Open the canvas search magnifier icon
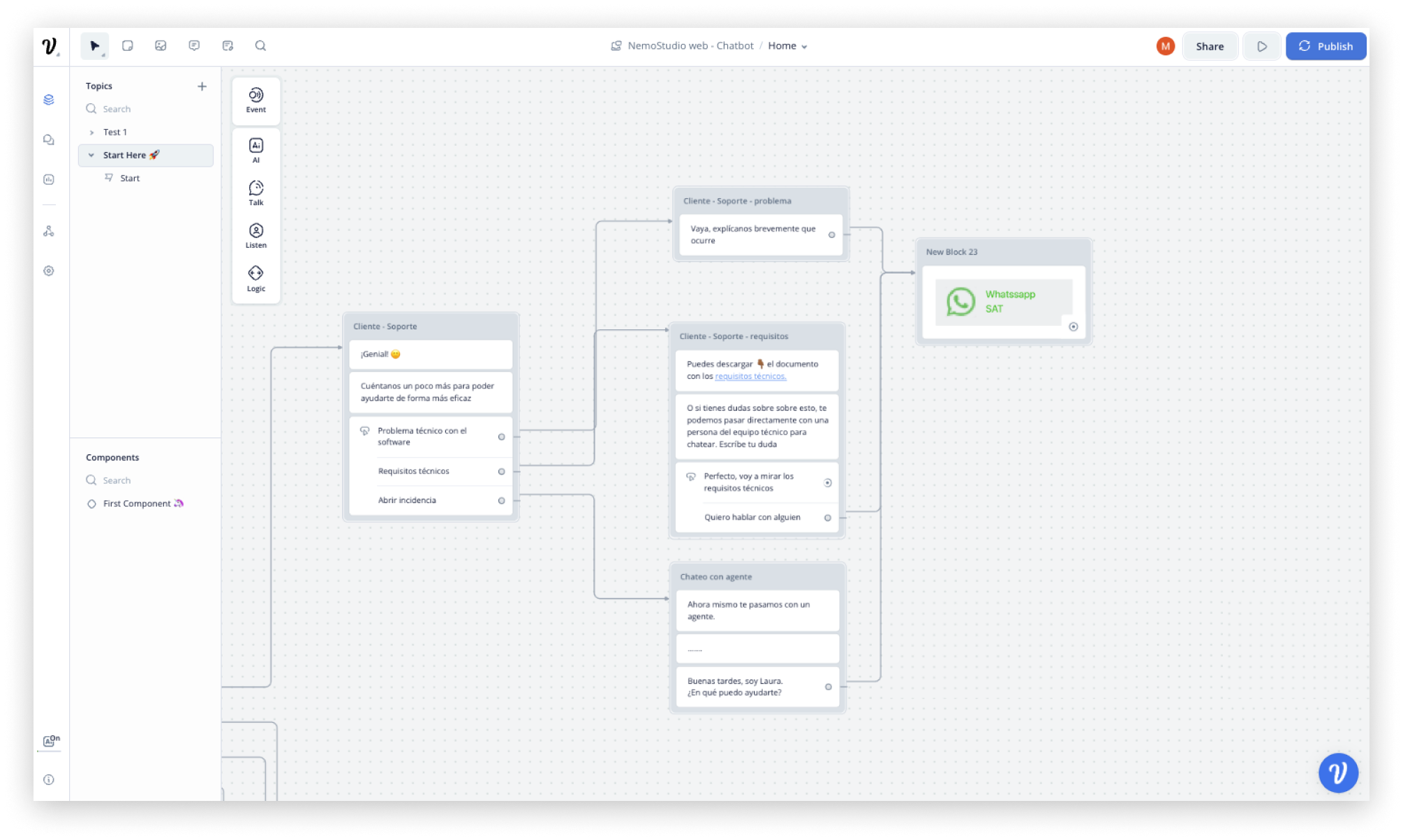The height and width of the screenshot is (840, 1403). coord(260,46)
